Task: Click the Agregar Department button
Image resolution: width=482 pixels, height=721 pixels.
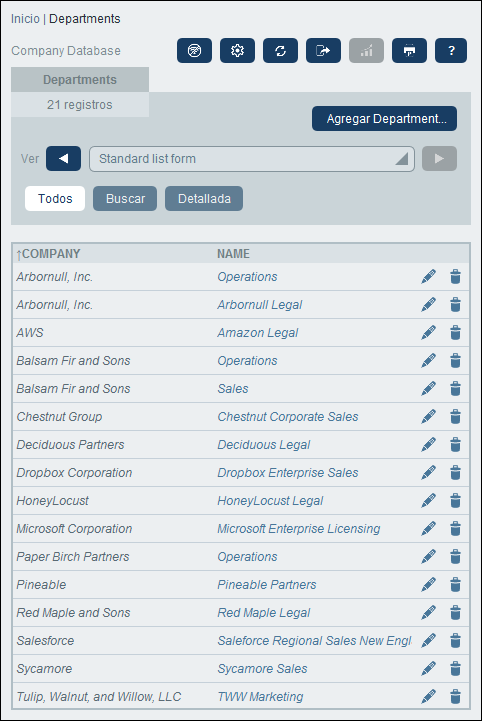Action: [x=384, y=119]
